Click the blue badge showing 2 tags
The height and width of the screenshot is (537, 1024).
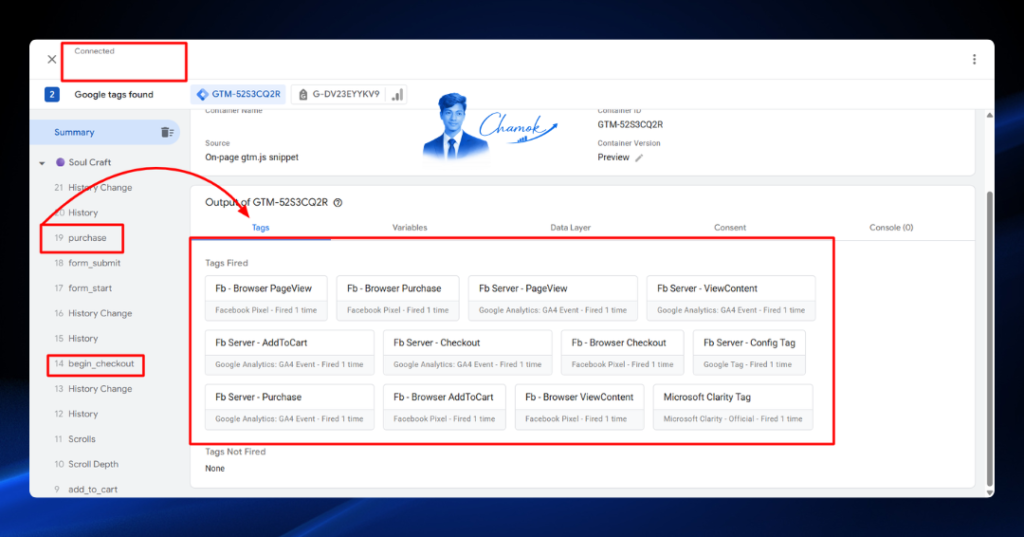point(52,94)
